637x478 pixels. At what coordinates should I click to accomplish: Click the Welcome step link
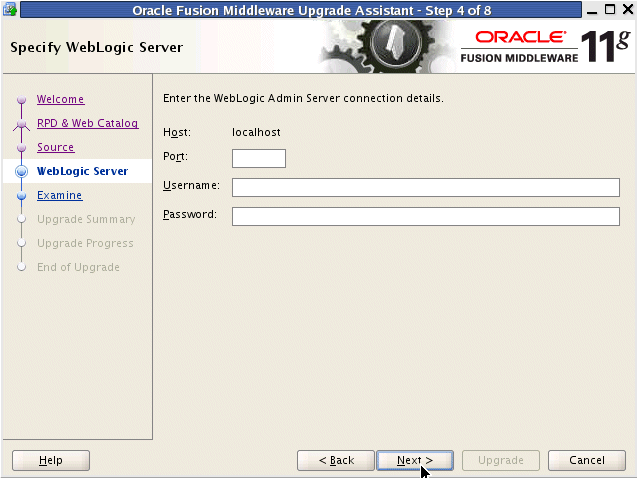click(x=61, y=99)
